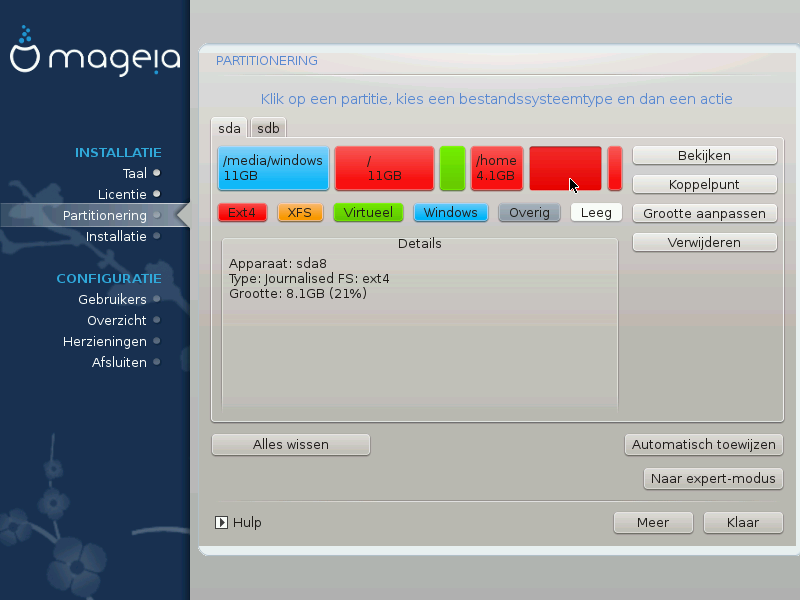Switch to expert mode with Naar expert-modus
The height and width of the screenshot is (600, 800).
[713, 478]
